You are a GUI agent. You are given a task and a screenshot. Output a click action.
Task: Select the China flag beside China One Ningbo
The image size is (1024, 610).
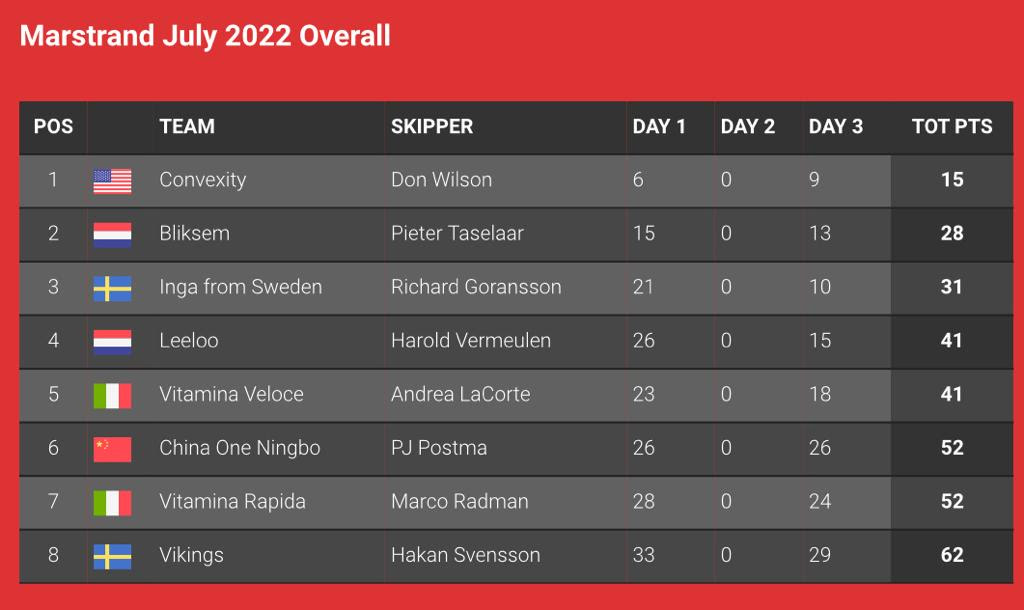click(112, 449)
